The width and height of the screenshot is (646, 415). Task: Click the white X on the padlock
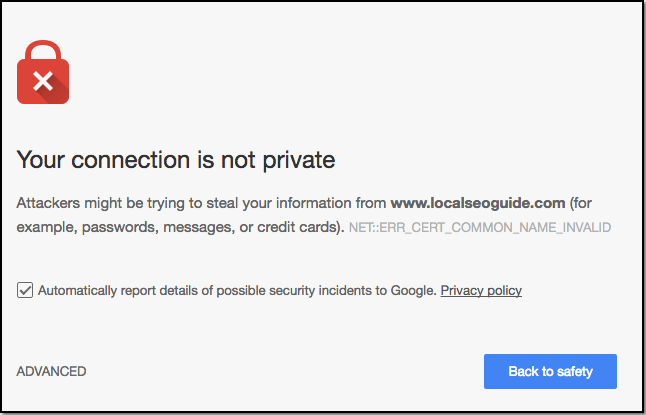click(43, 81)
